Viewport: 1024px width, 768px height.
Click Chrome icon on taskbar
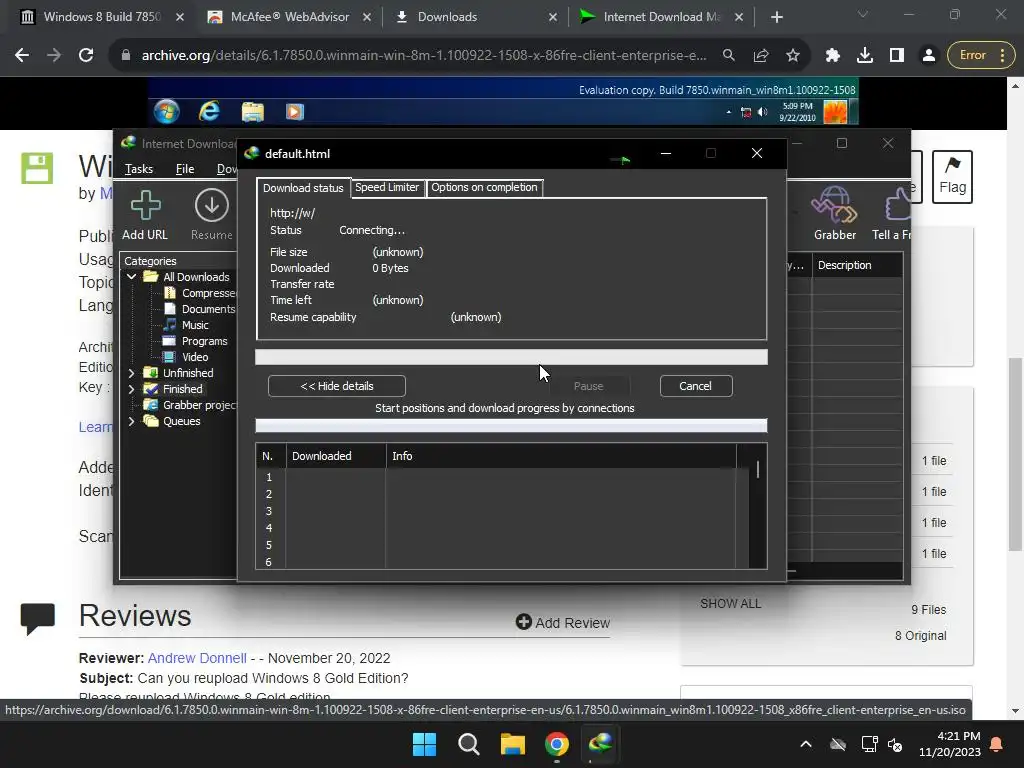click(x=556, y=744)
